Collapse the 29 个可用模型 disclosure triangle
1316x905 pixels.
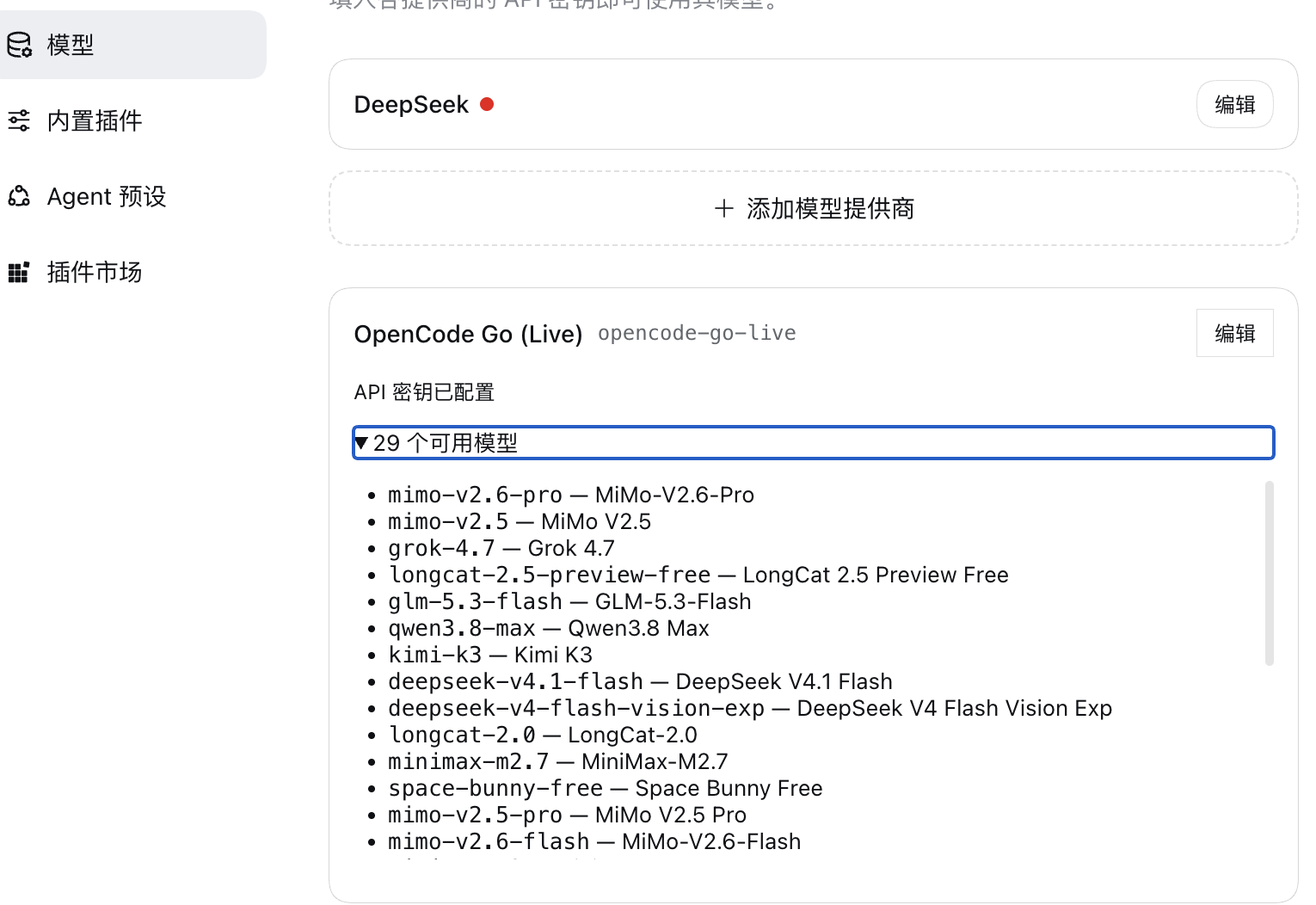[x=362, y=443]
